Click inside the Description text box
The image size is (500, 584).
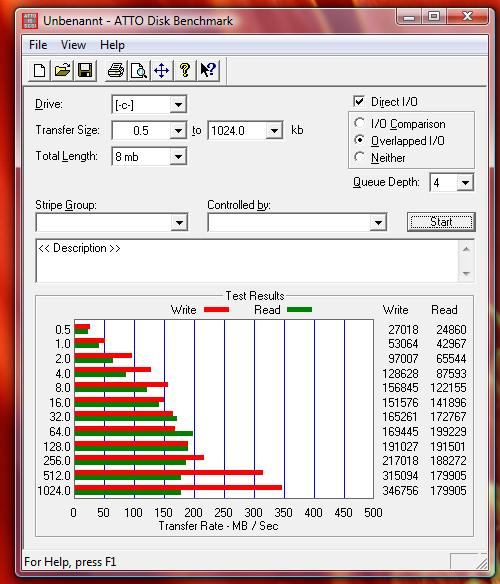click(x=247, y=261)
